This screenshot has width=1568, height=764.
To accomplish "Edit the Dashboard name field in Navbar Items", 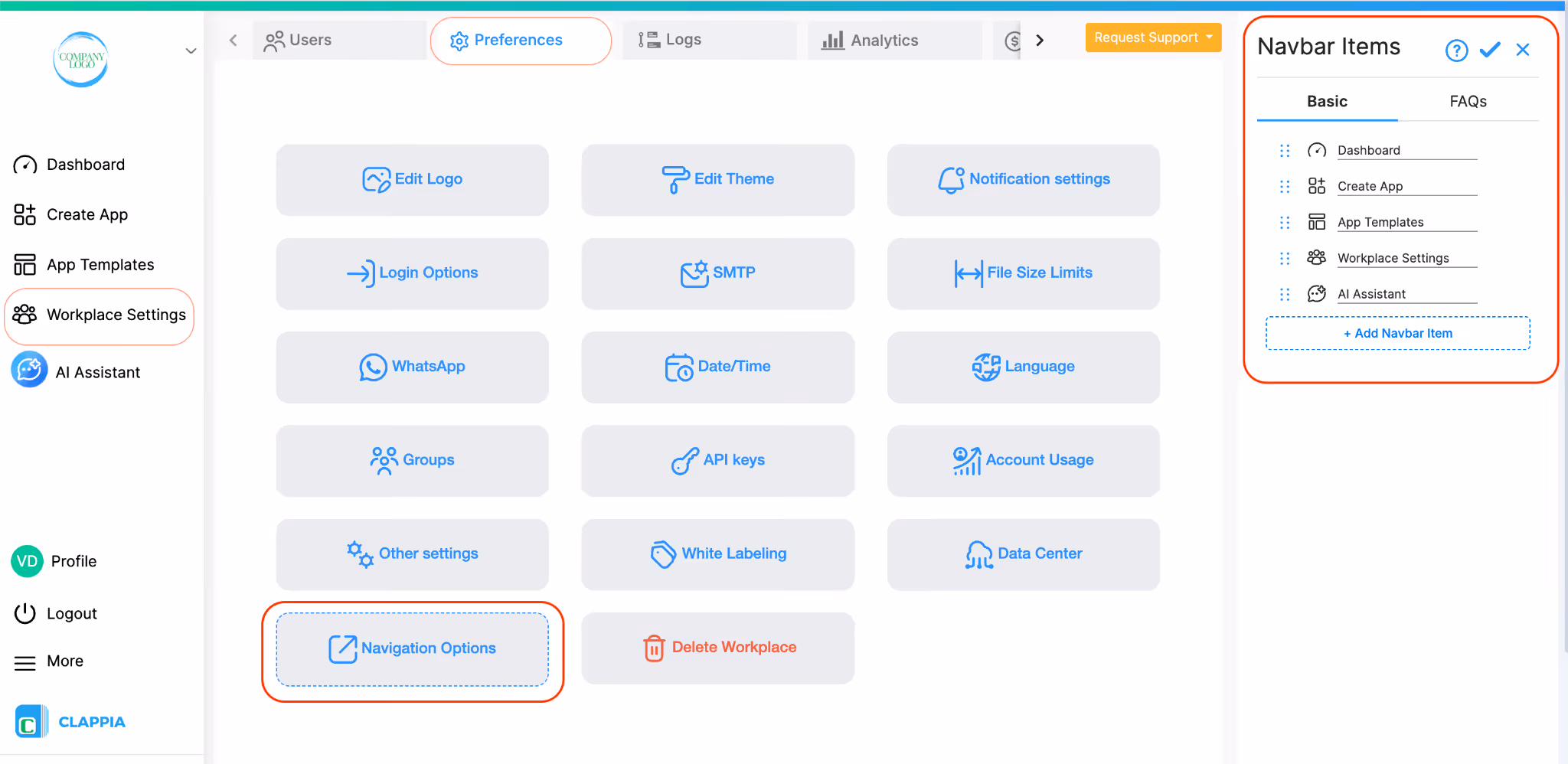I will click(x=1407, y=151).
